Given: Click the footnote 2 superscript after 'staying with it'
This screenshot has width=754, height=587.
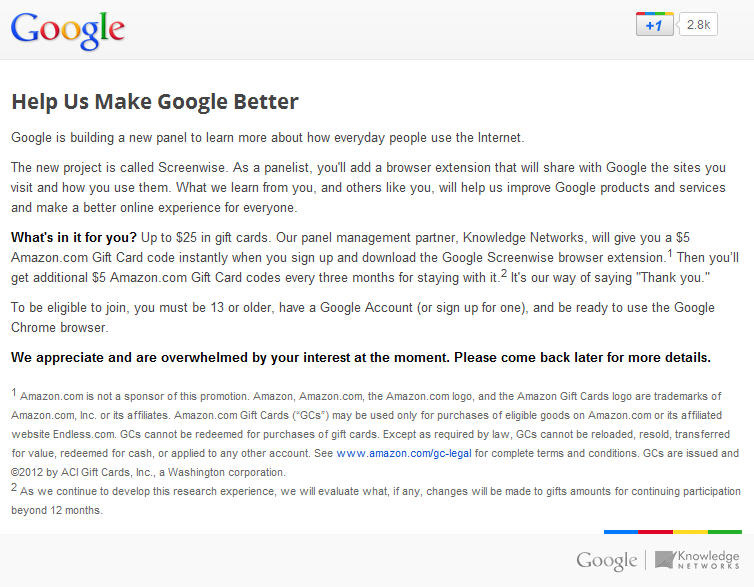Looking at the screenshot, I should [x=503, y=273].
